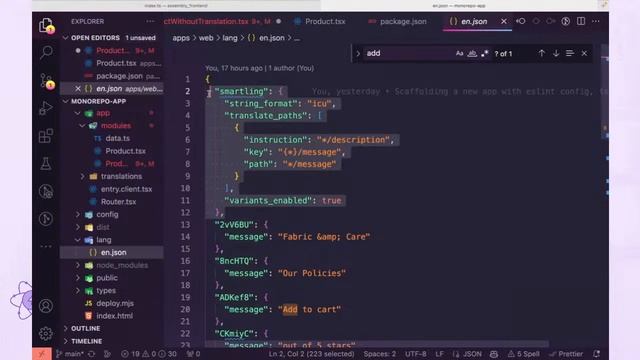Open errors and warnings in status bar
The image size is (640, 360).
point(149,354)
